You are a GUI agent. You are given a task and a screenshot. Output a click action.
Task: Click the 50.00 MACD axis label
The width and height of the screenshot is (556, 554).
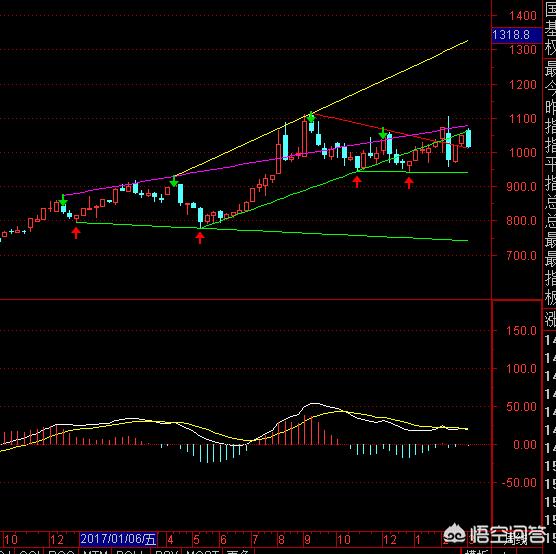(x=521, y=406)
